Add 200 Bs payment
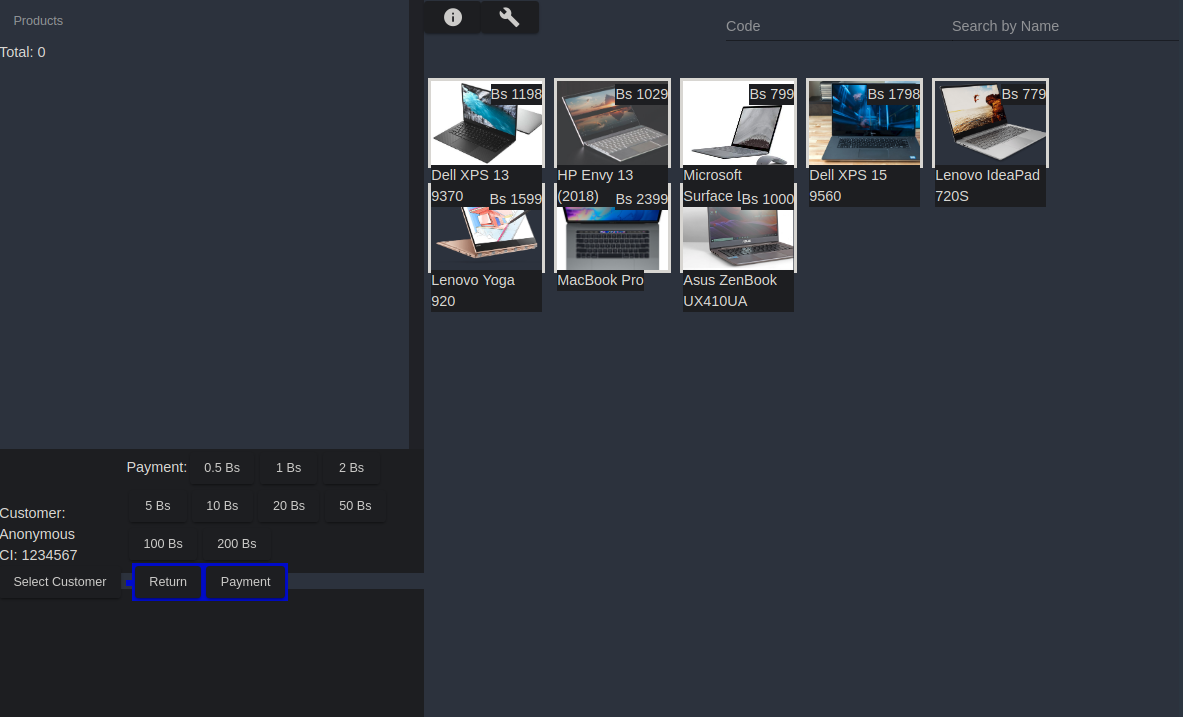 [237, 543]
